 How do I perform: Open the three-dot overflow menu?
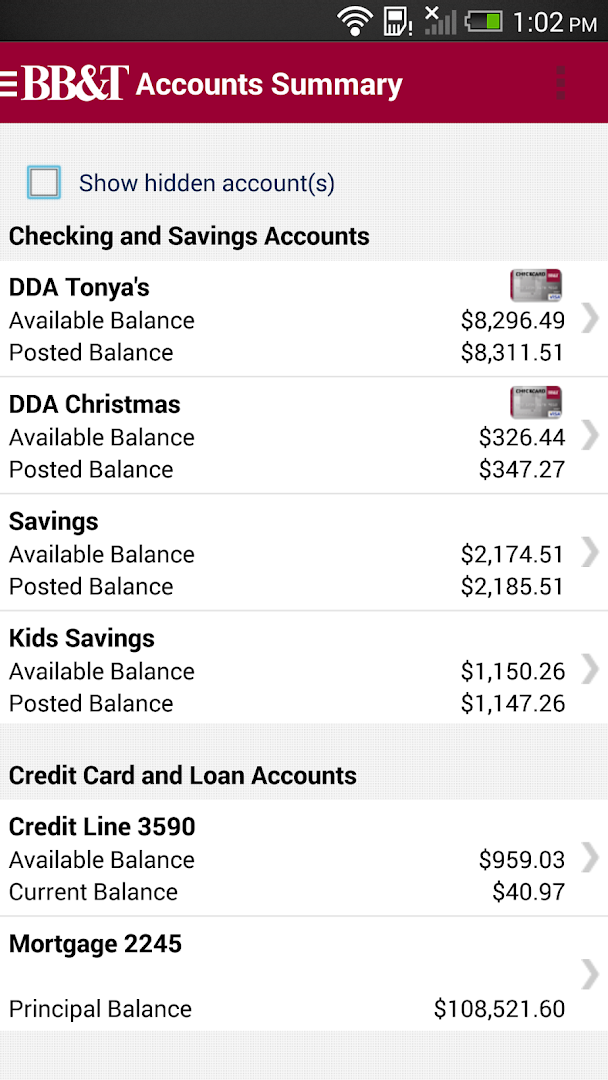tap(561, 83)
